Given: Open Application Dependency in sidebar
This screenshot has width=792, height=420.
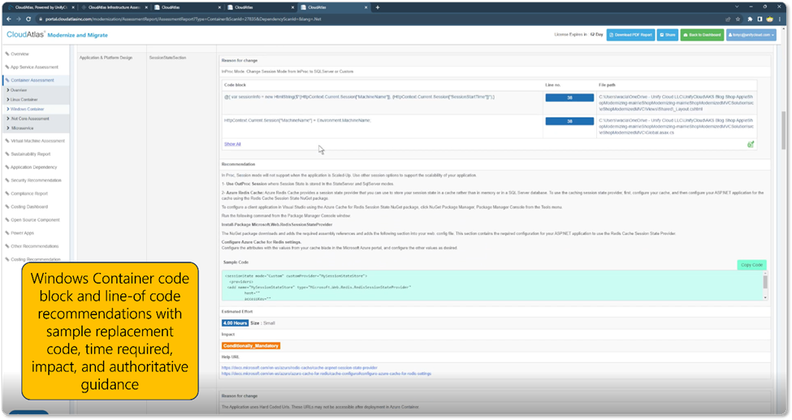Looking at the screenshot, I should pyautogui.click(x=34, y=167).
